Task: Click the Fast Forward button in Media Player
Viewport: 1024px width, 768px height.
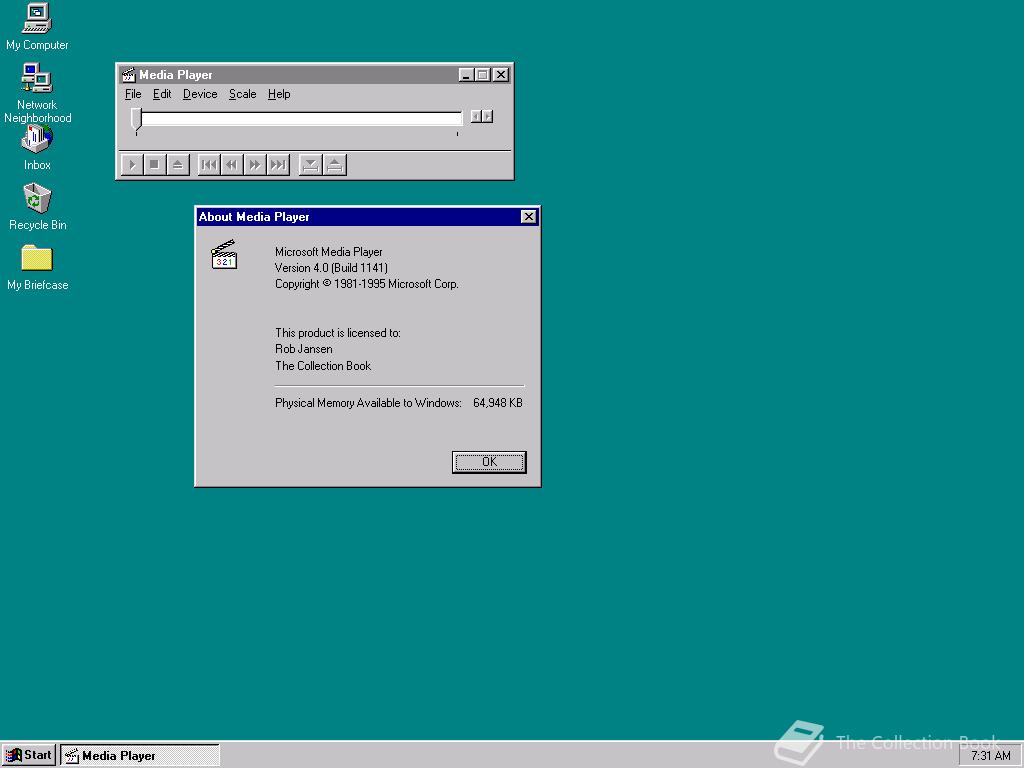Action: (255, 165)
